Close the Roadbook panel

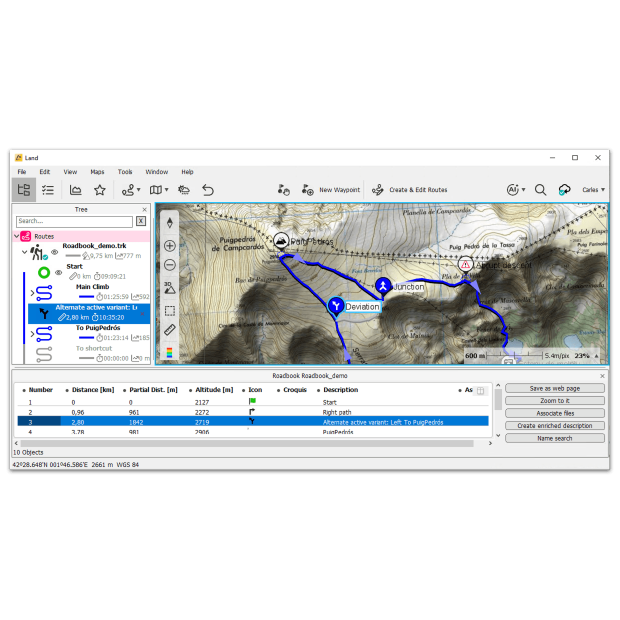click(x=602, y=376)
